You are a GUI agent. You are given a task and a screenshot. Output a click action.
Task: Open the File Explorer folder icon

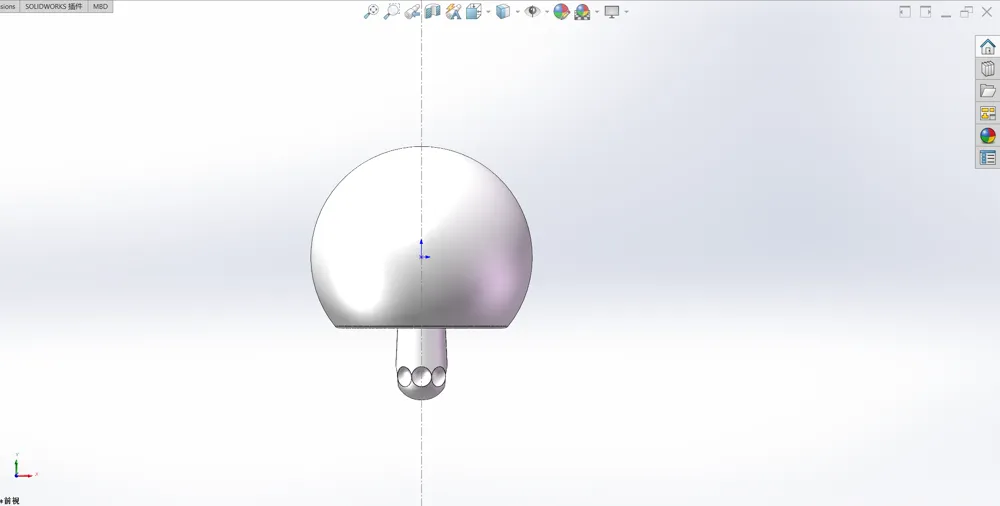(x=987, y=91)
